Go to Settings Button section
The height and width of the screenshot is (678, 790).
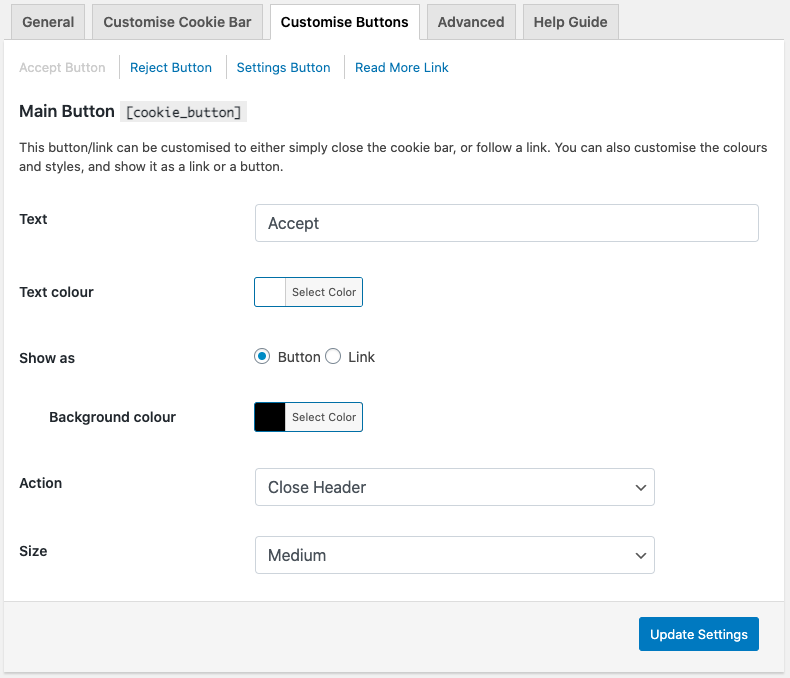click(x=283, y=67)
